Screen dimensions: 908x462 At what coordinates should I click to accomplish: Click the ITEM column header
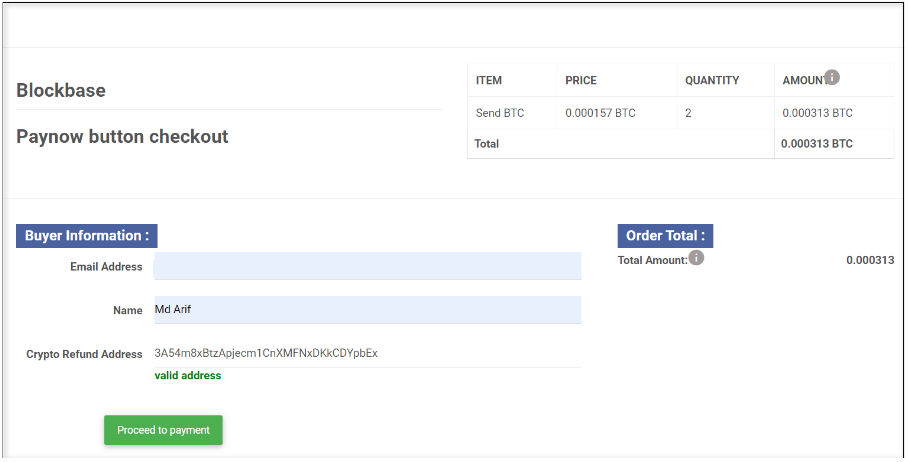click(x=489, y=80)
